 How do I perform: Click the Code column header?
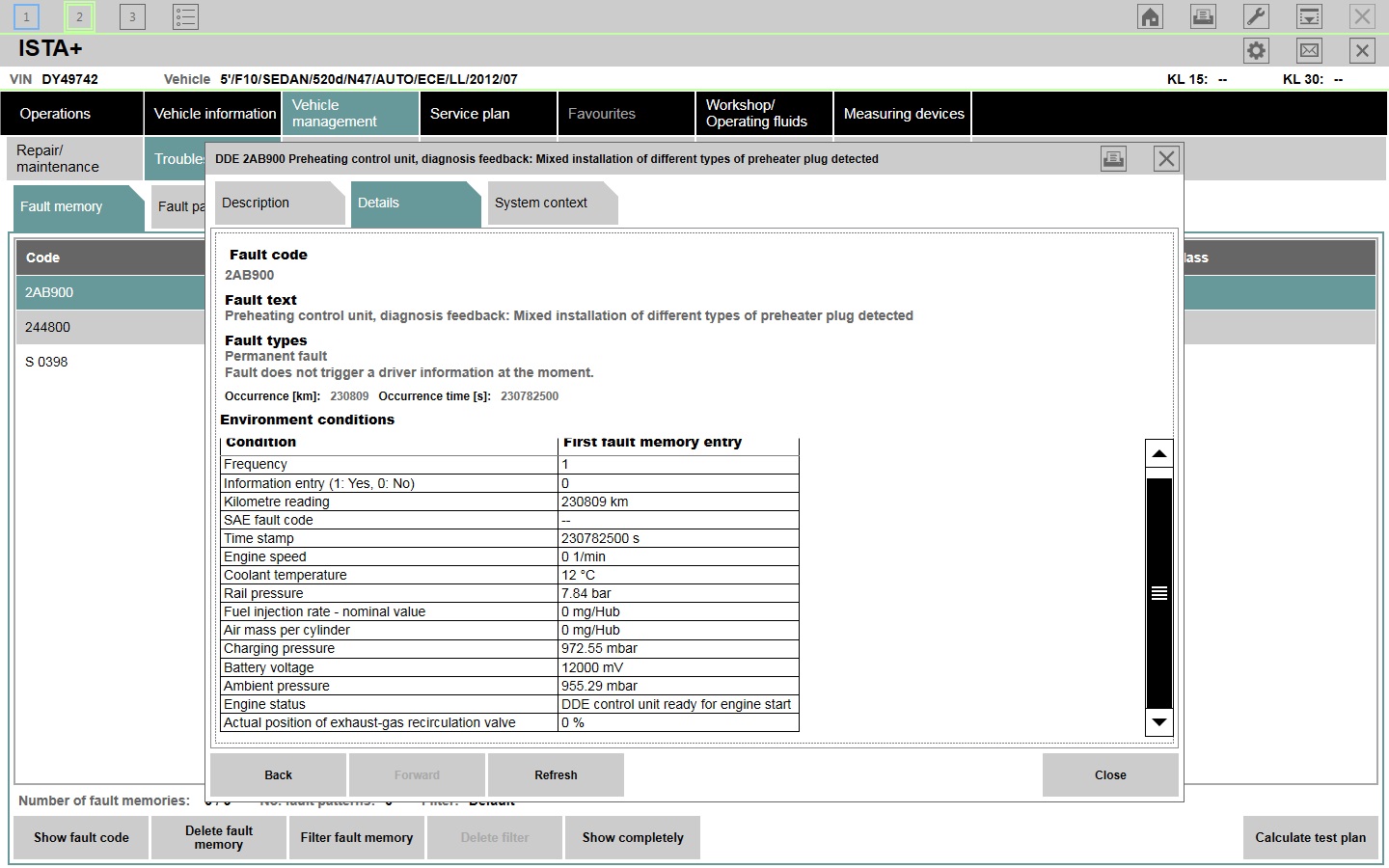point(111,258)
